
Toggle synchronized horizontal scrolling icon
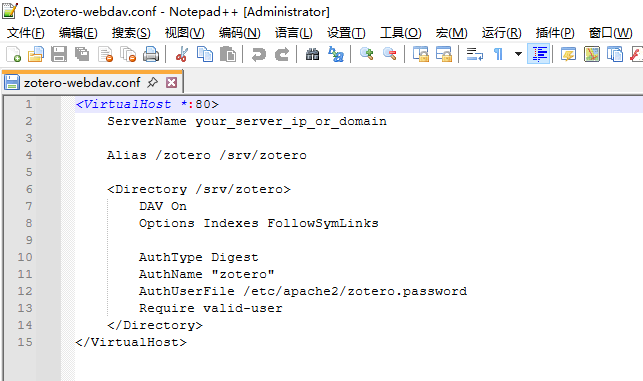click(444, 54)
